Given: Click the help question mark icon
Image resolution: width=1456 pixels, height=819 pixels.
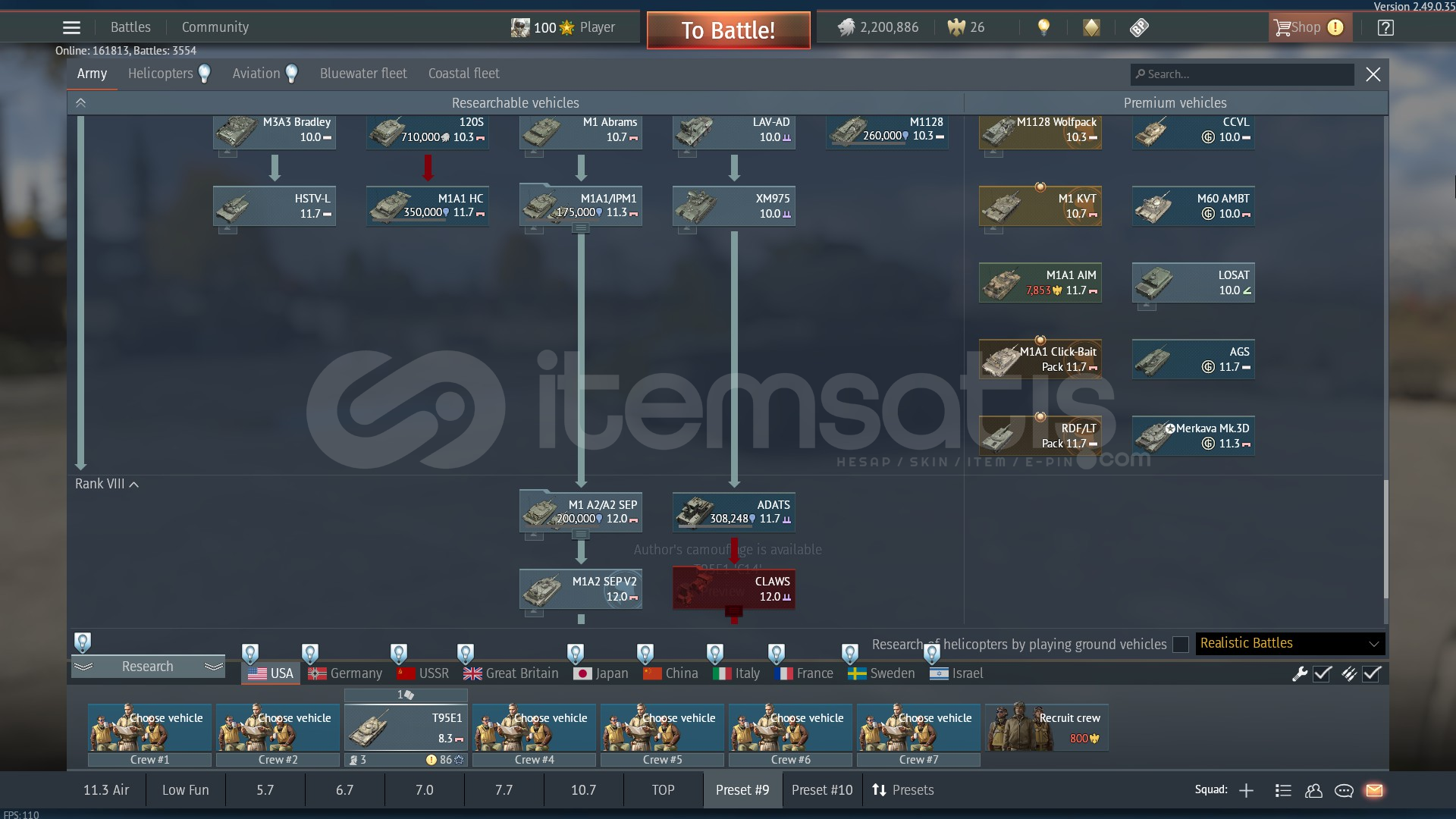Looking at the screenshot, I should [1385, 28].
